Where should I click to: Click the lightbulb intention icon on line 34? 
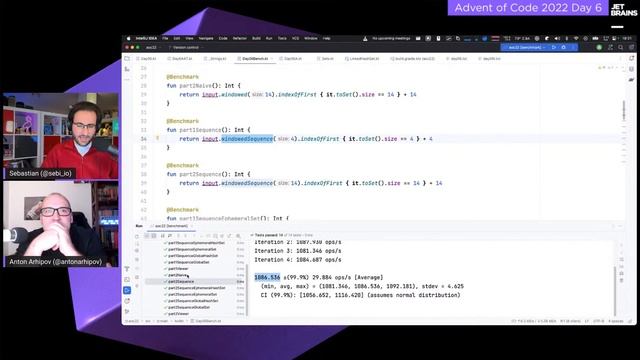click(158, 138)
